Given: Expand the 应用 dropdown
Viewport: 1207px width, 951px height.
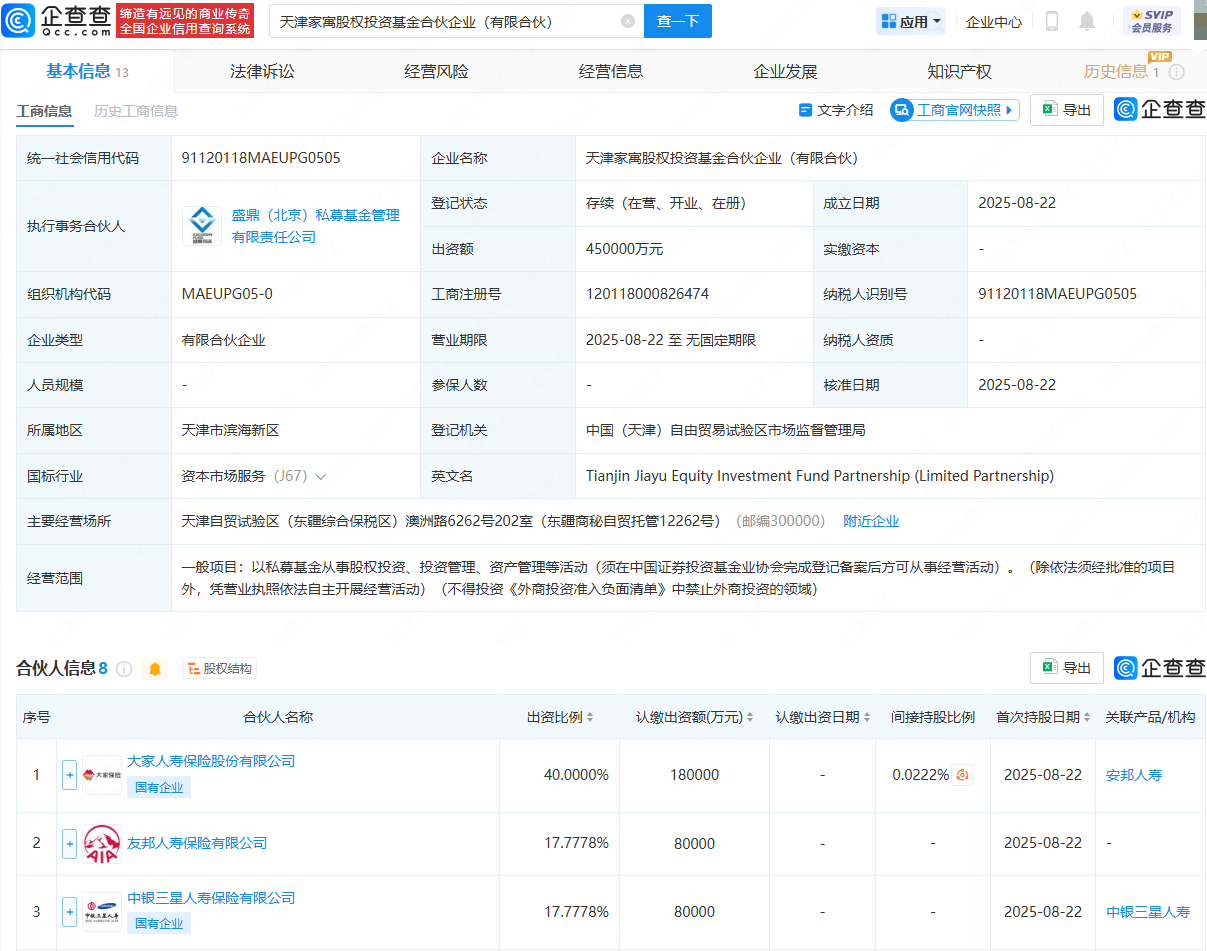Looking at the screenshot, I should pos(911,21).
